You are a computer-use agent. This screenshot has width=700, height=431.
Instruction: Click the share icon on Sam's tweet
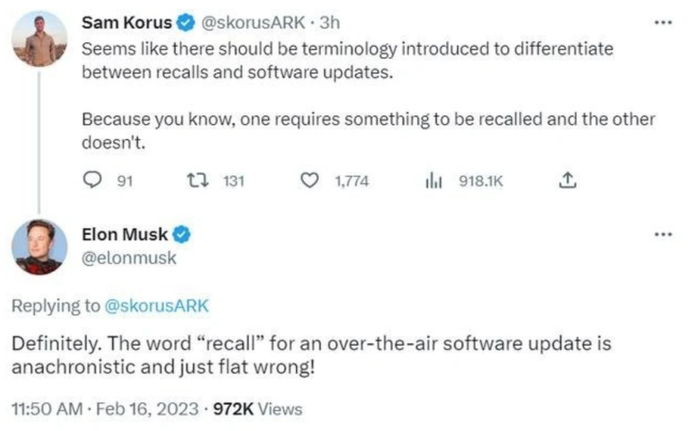pos(566,183)
